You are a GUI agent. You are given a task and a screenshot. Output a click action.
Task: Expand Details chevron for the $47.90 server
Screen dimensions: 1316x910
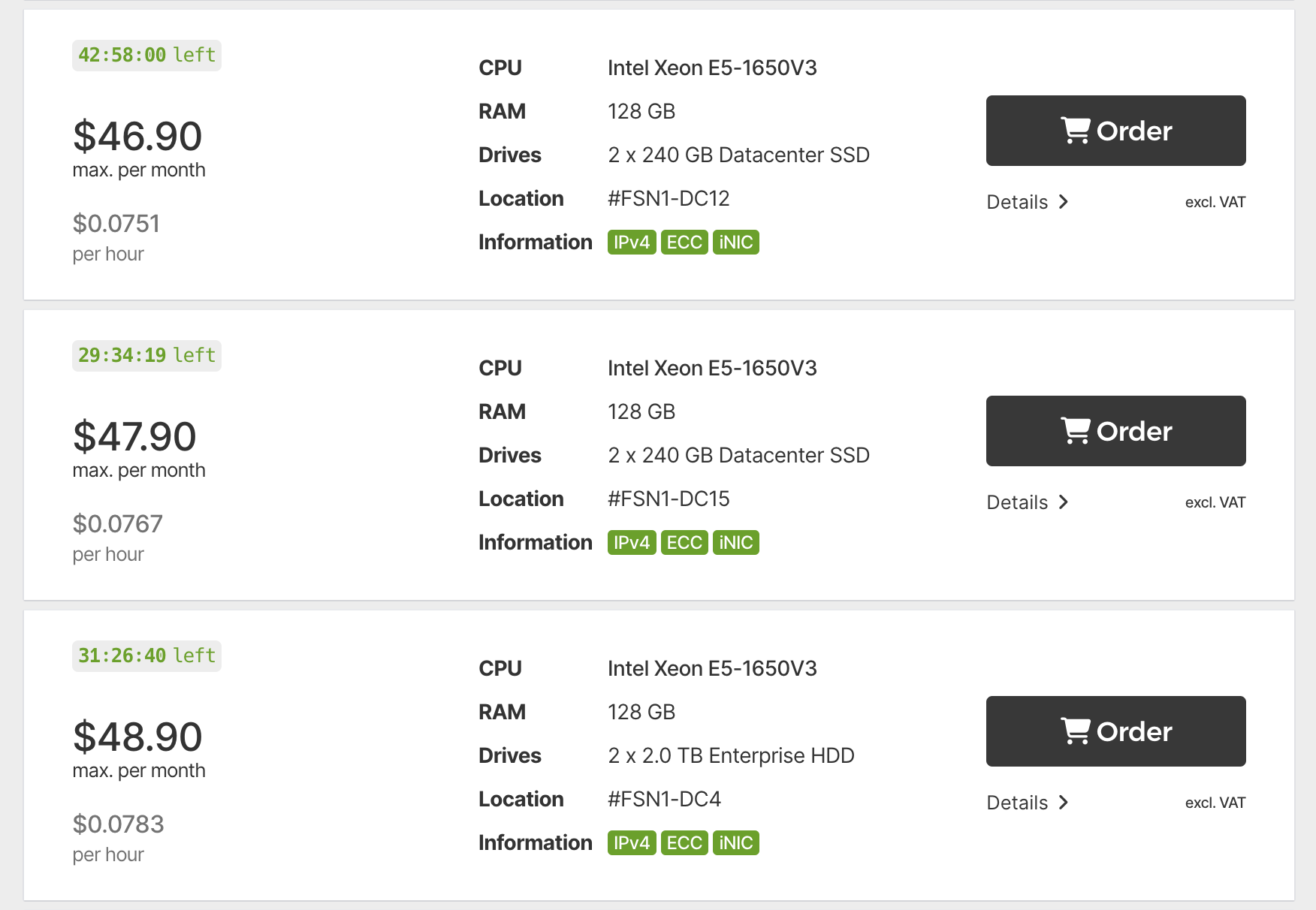point(1063,502)
